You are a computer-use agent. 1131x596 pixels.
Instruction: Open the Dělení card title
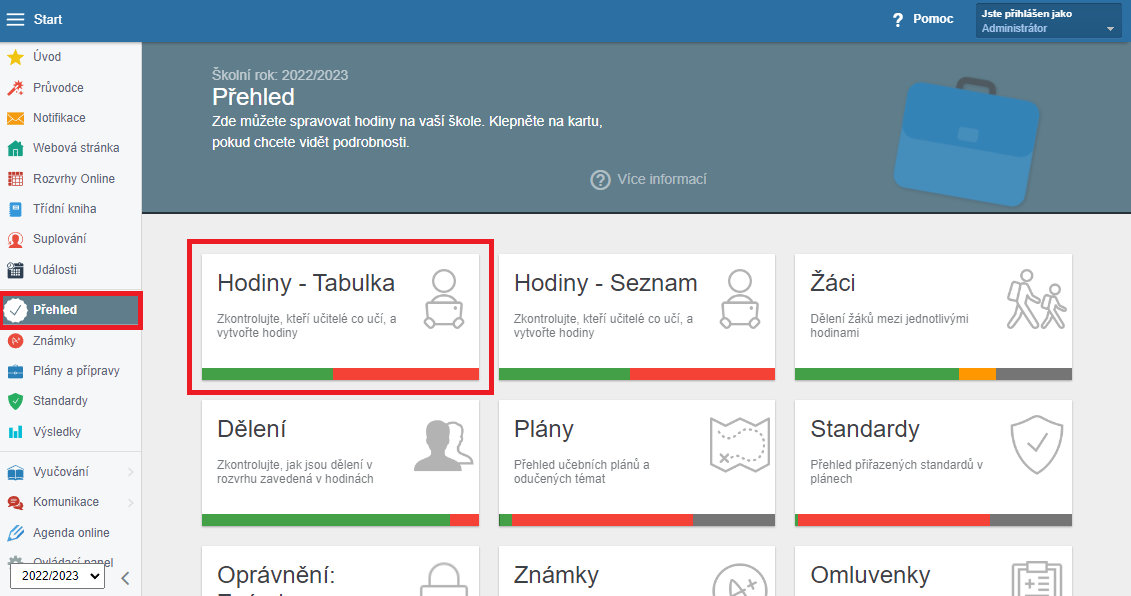point(251,429)
